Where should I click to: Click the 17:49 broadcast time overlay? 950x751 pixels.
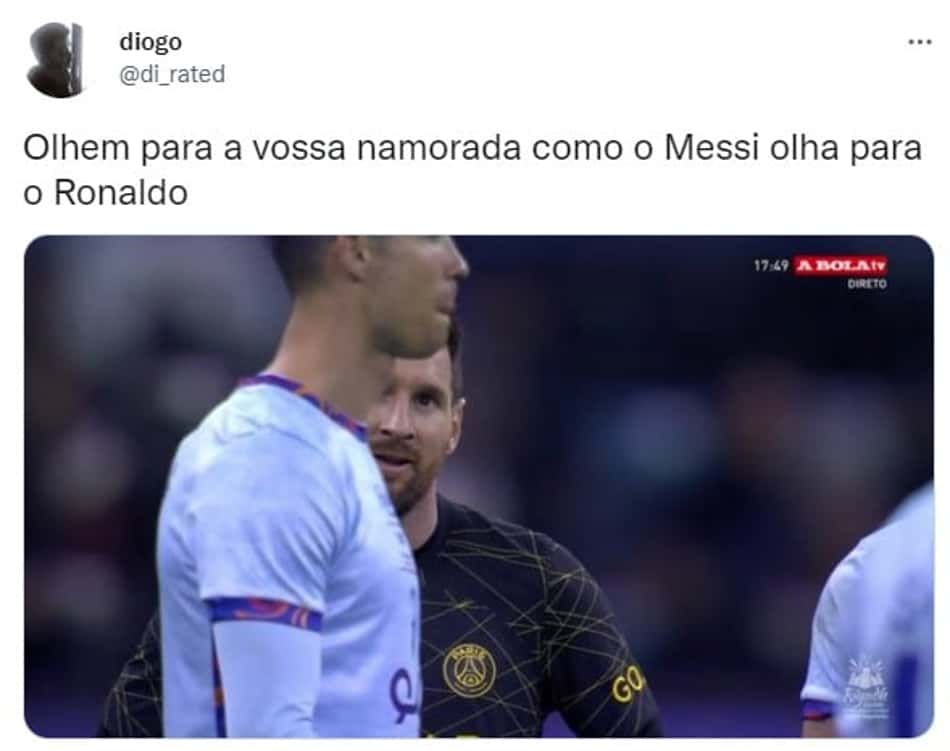point(771,265)
